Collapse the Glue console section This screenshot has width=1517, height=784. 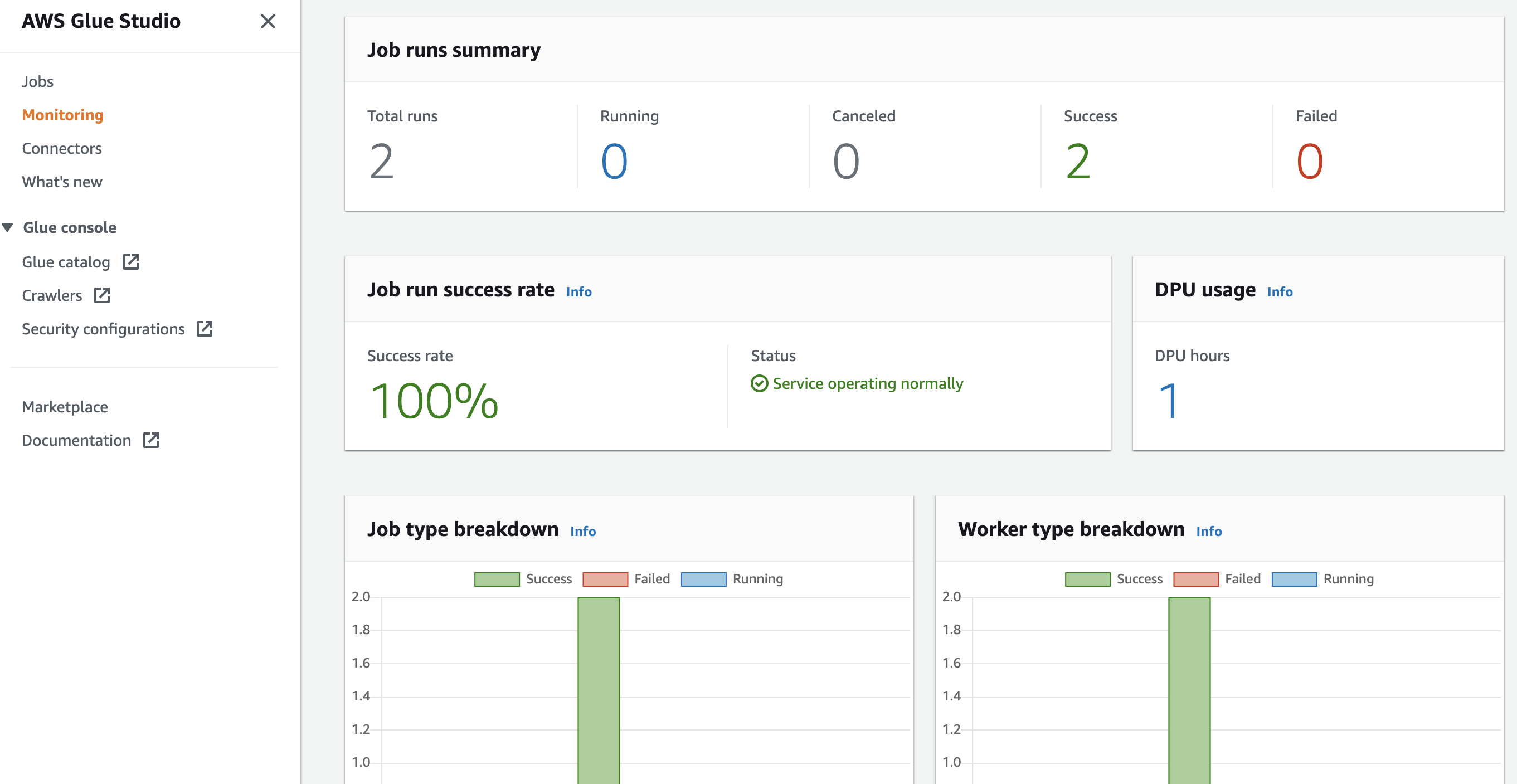(8, 227)
